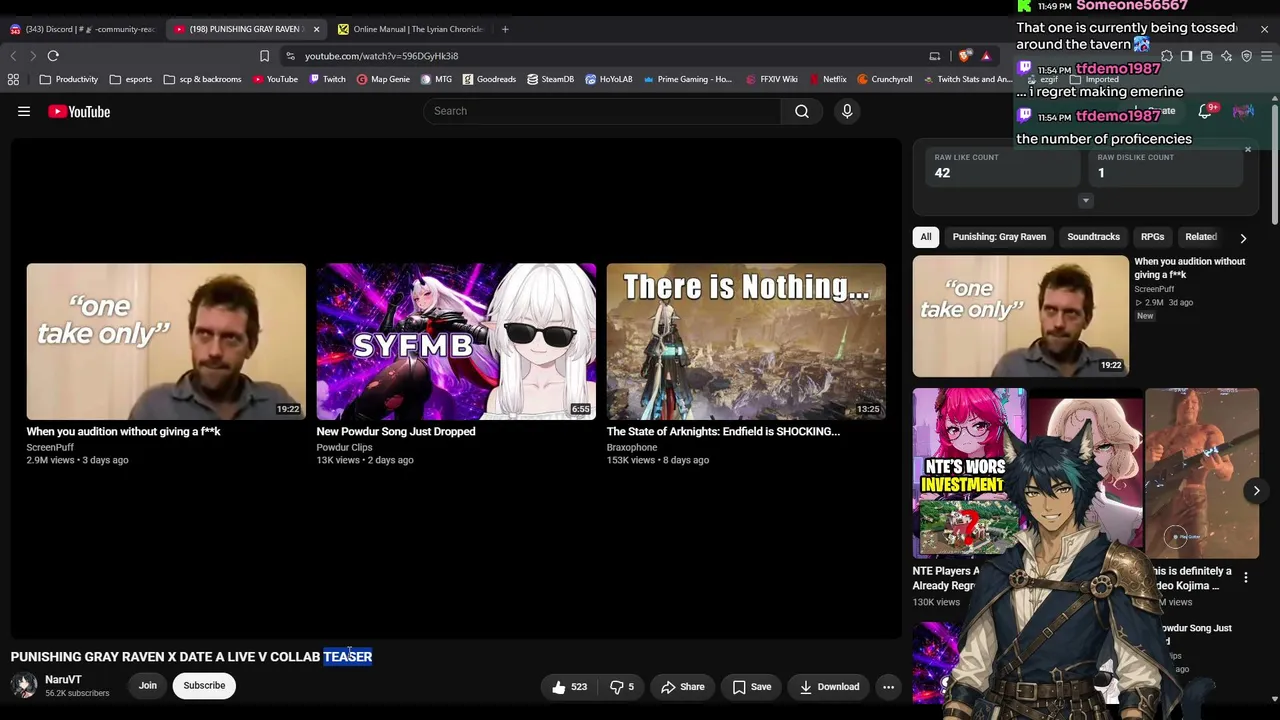Bookmark this page using the bookmark icon
The height and width of the screenshot is (720, 1280).
pyautogui.click(x=264, y=56)
